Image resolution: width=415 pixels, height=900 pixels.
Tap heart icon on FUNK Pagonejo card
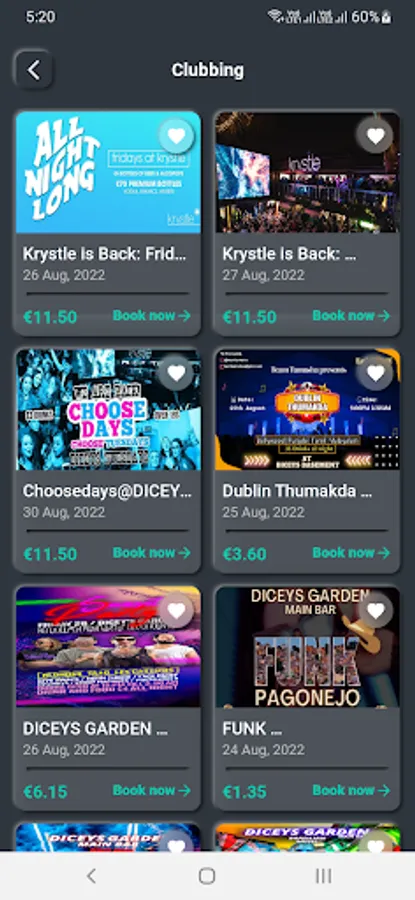(375, 610)
